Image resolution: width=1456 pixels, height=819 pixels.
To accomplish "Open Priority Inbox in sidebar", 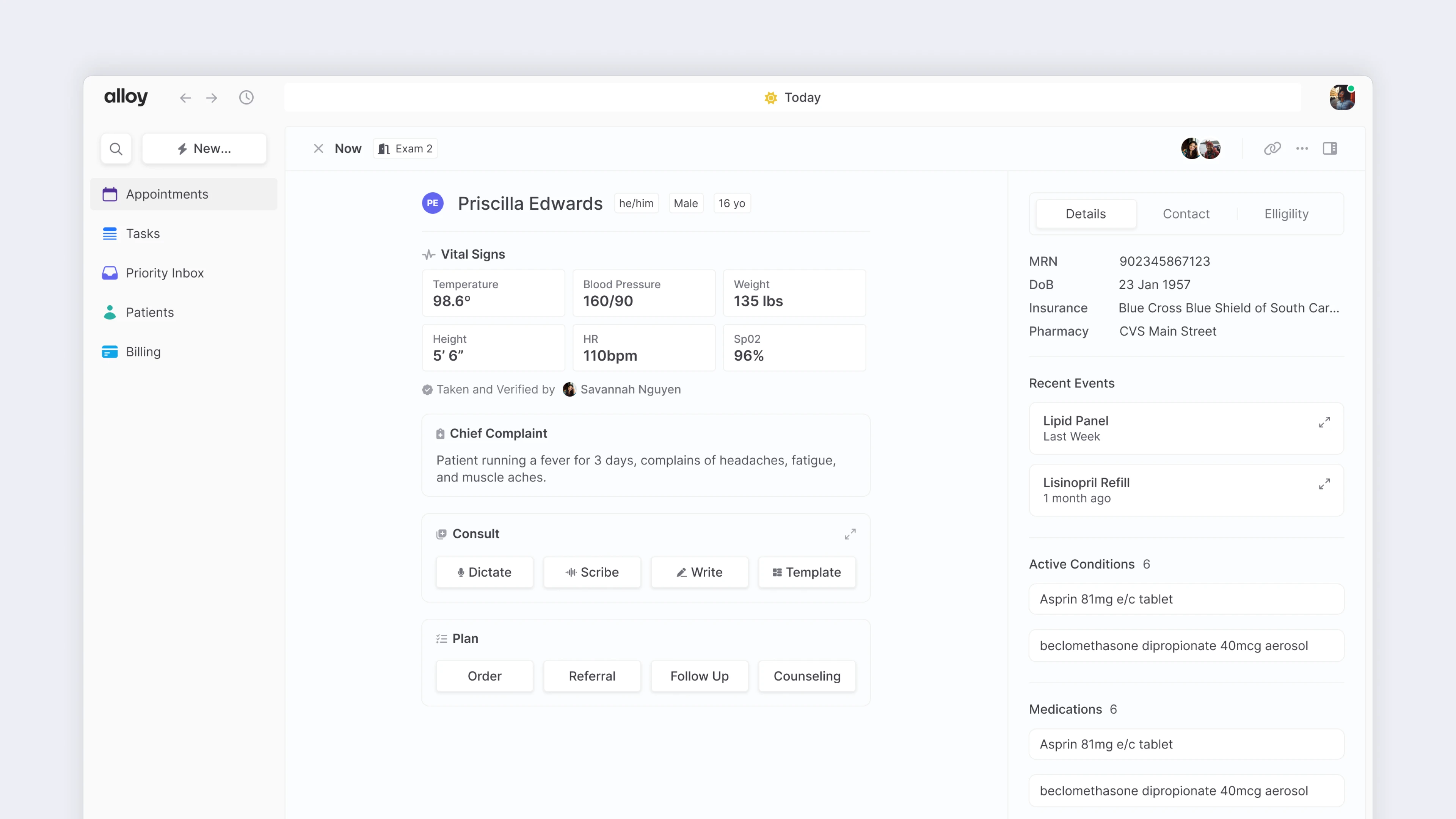I will (165, 273).
